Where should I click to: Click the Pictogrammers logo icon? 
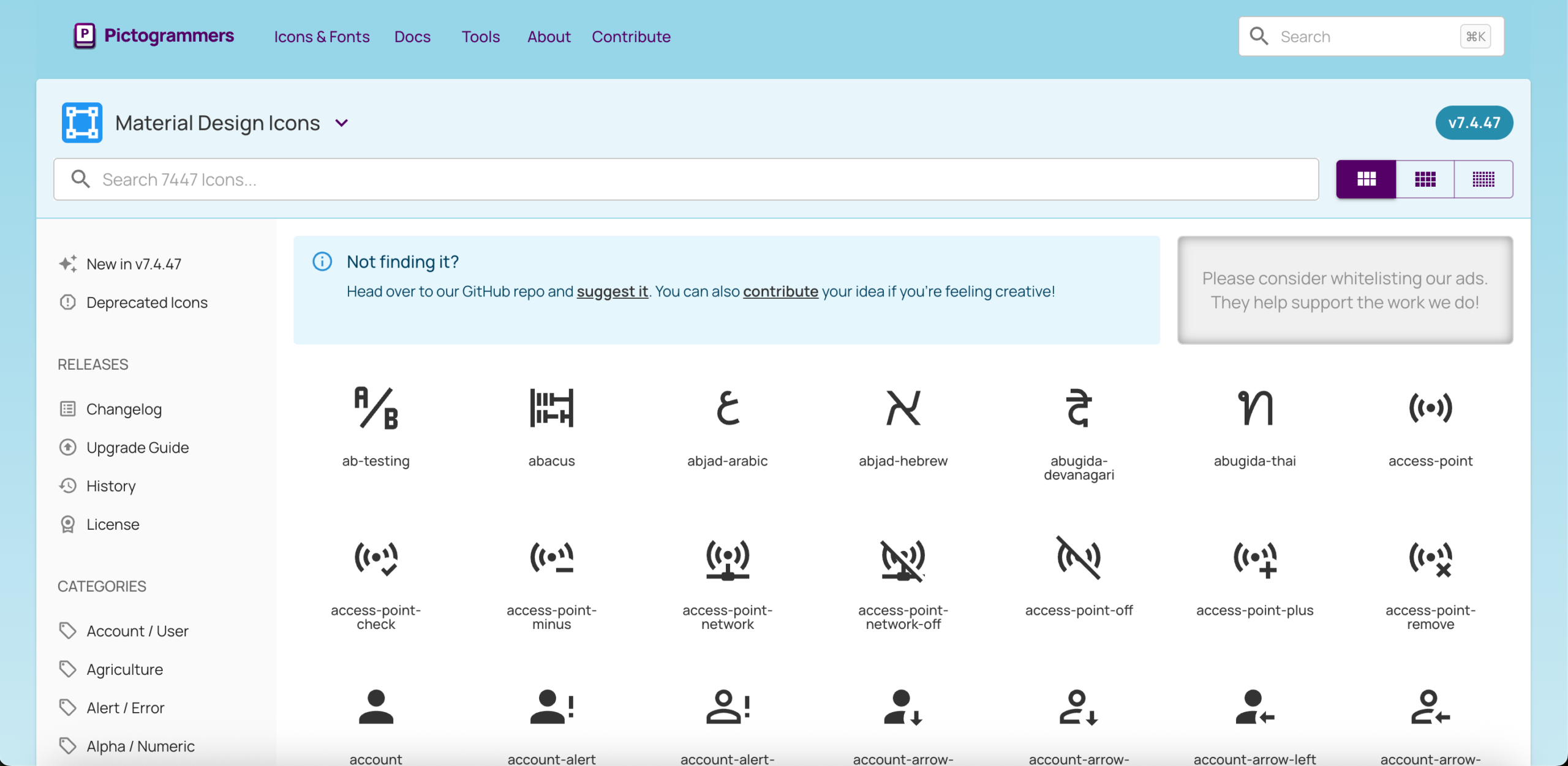point(85,36)
